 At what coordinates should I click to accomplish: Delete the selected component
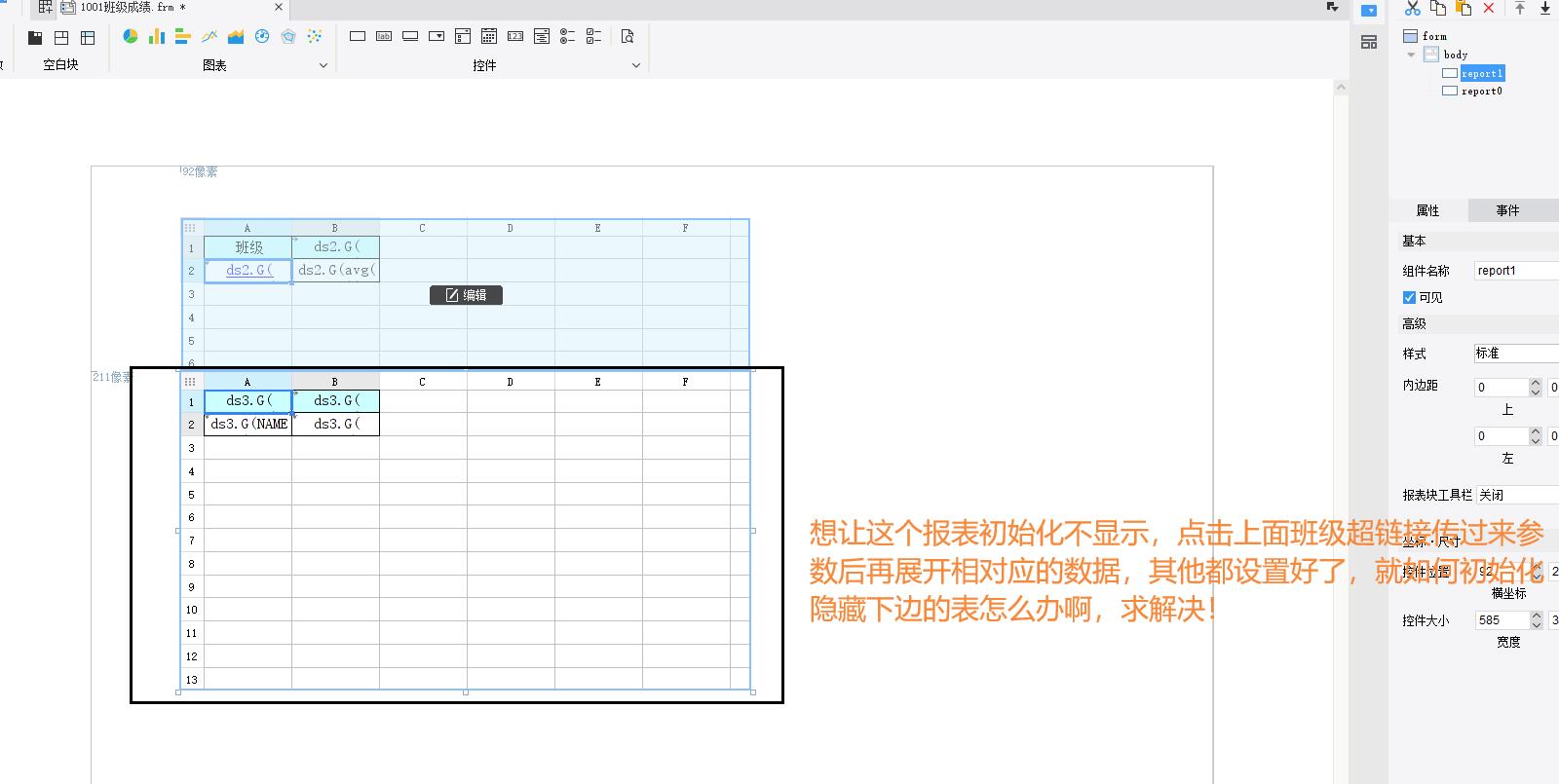pyautogui.click(x=1489, y=8)
